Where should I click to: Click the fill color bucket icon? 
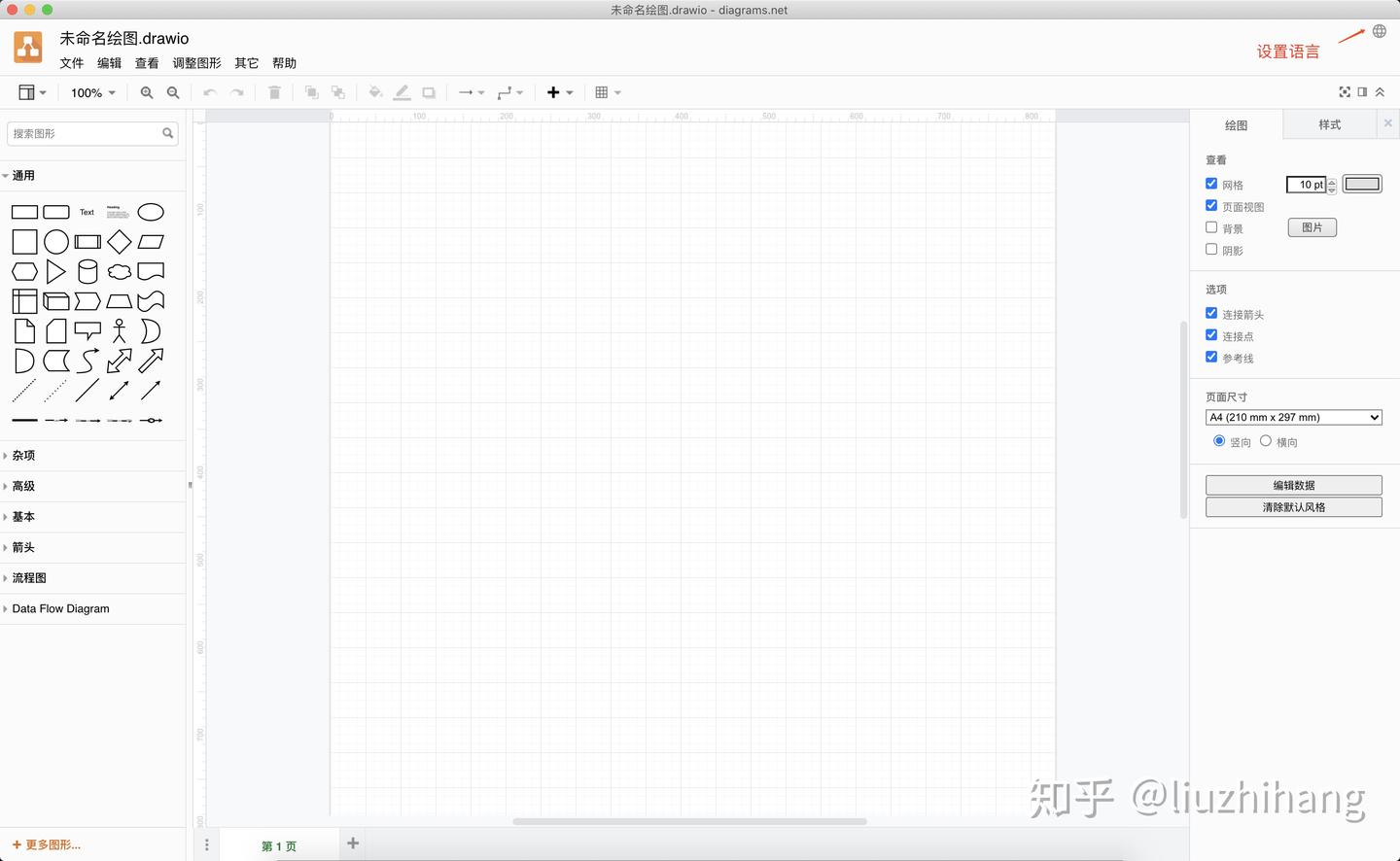click(x=375, y=92)
